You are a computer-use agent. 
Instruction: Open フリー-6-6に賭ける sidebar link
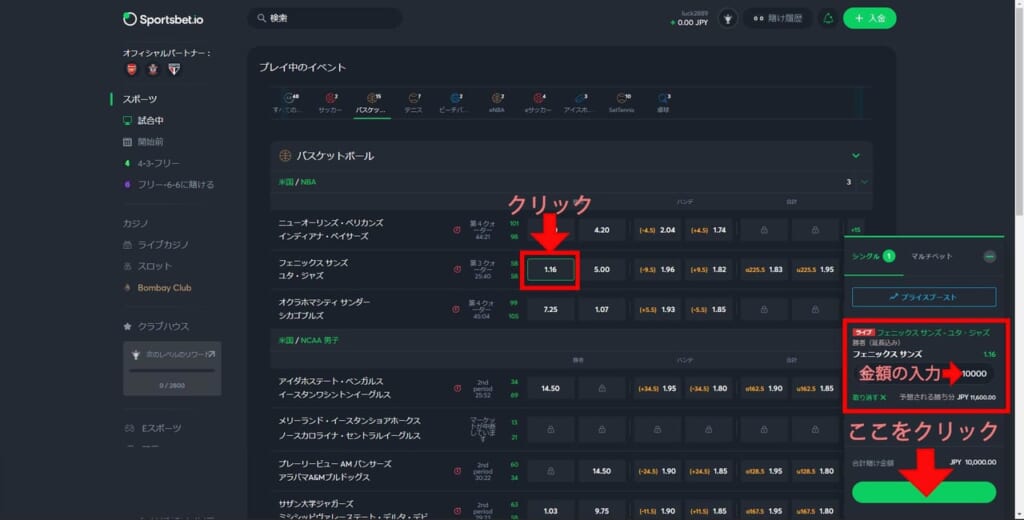tap(175, 185)
